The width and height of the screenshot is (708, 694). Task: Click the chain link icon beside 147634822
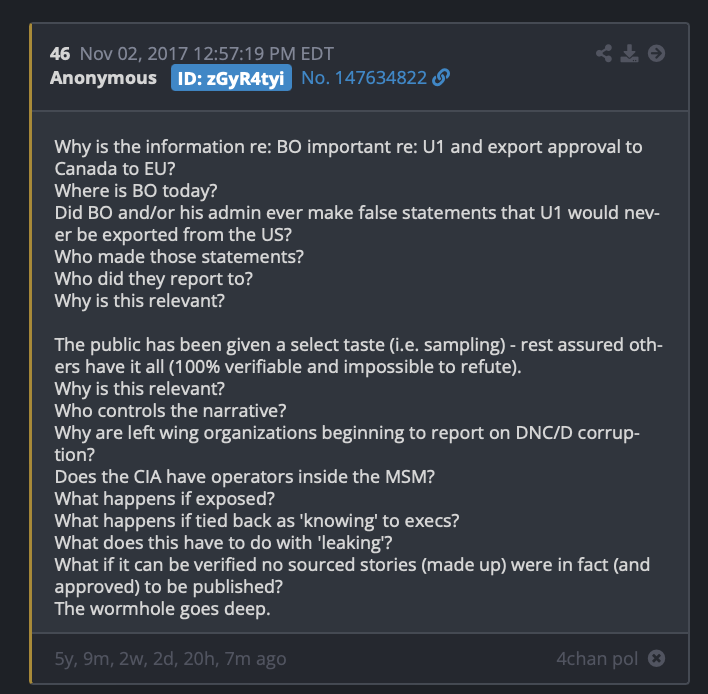441,77
